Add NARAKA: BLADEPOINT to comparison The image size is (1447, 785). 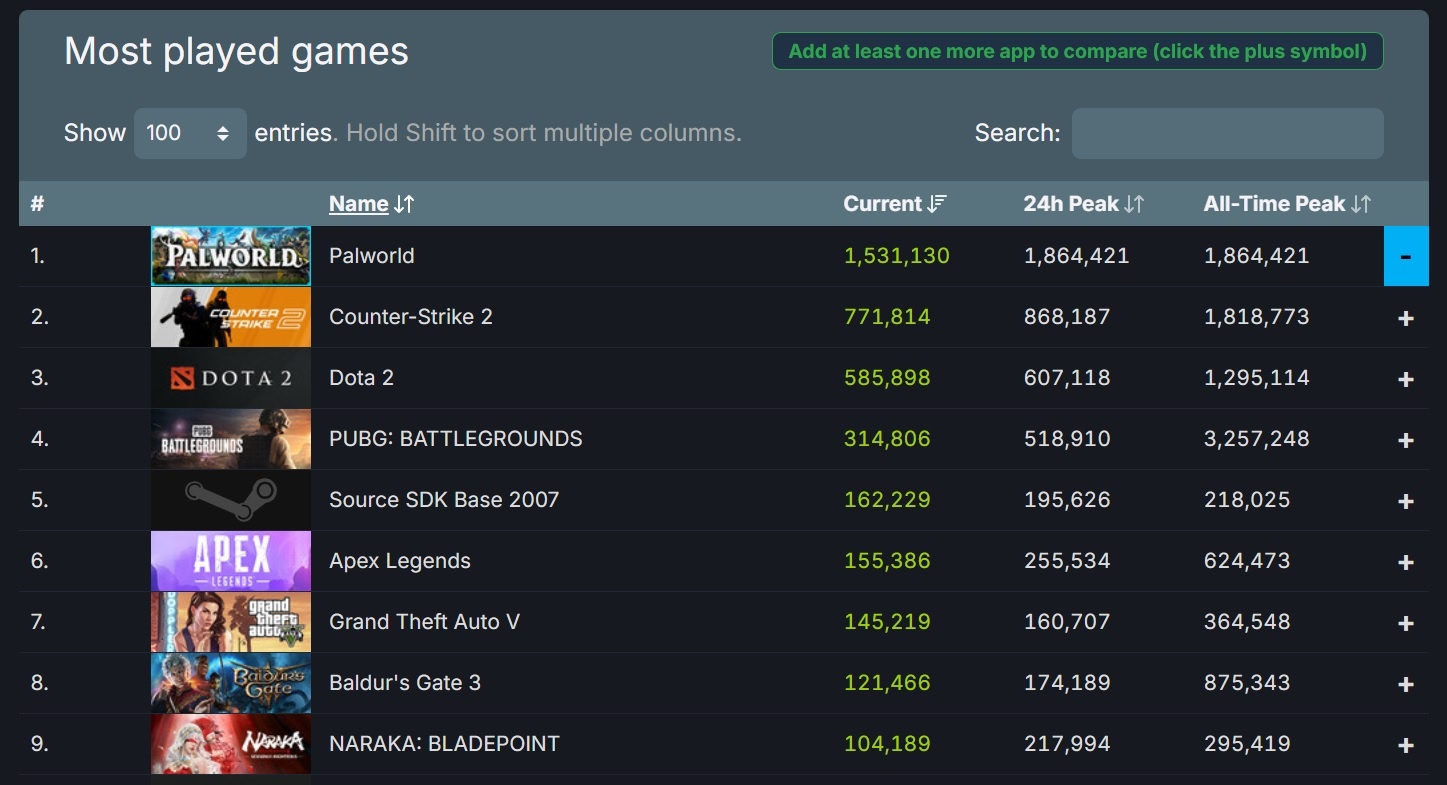point(1406,744)
